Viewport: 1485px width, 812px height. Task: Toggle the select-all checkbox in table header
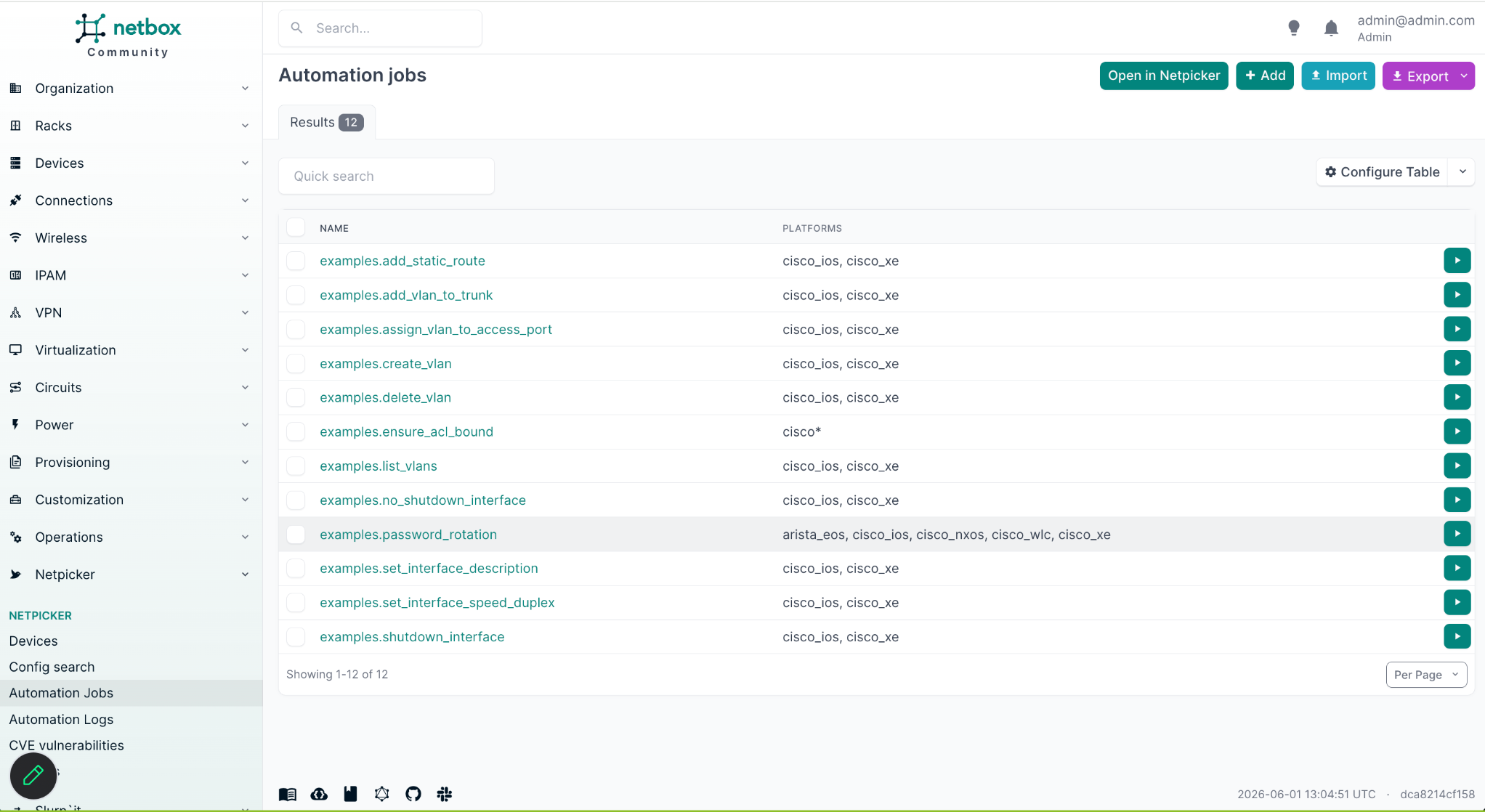296,227
